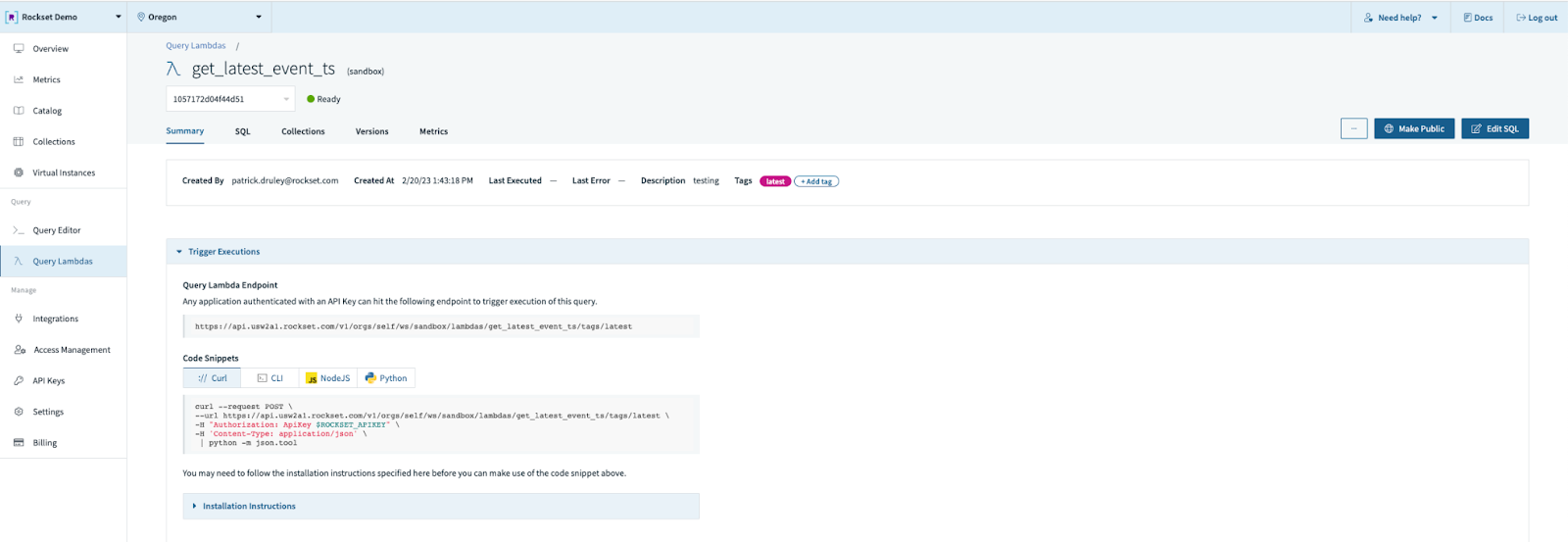
Task: Click the Make Public button
Action: 1414,128
